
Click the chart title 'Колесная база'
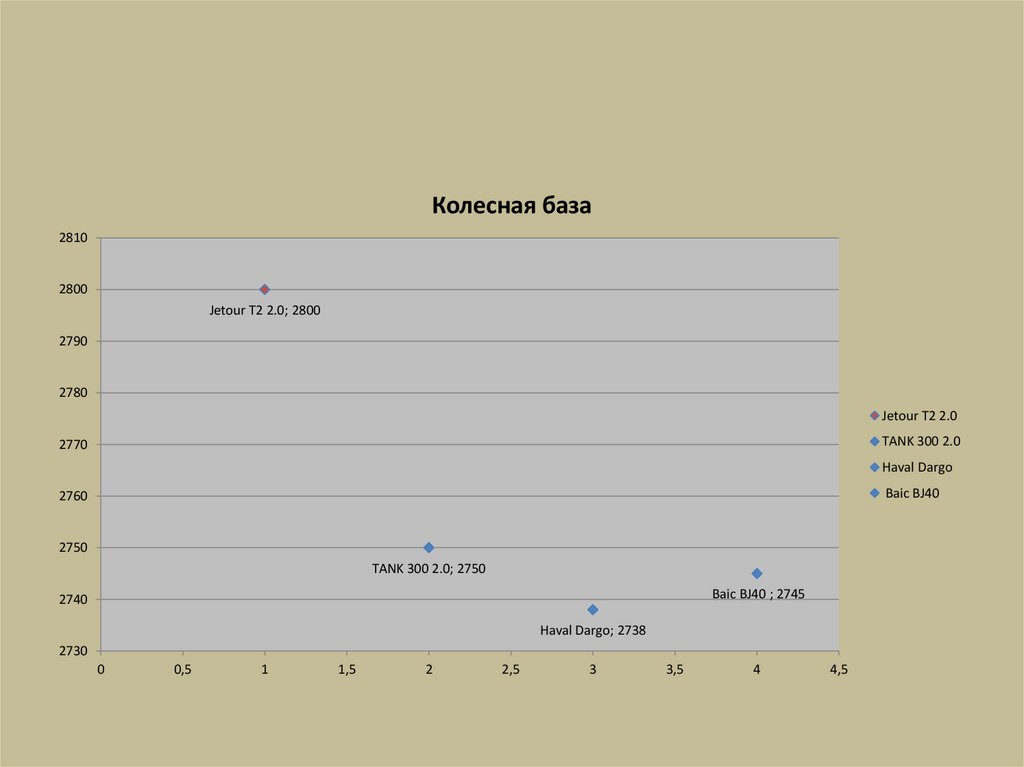511,205
